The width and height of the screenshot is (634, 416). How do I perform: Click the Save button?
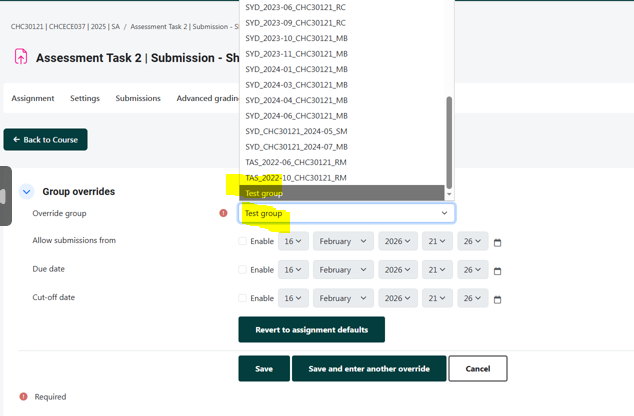[264, 369]
